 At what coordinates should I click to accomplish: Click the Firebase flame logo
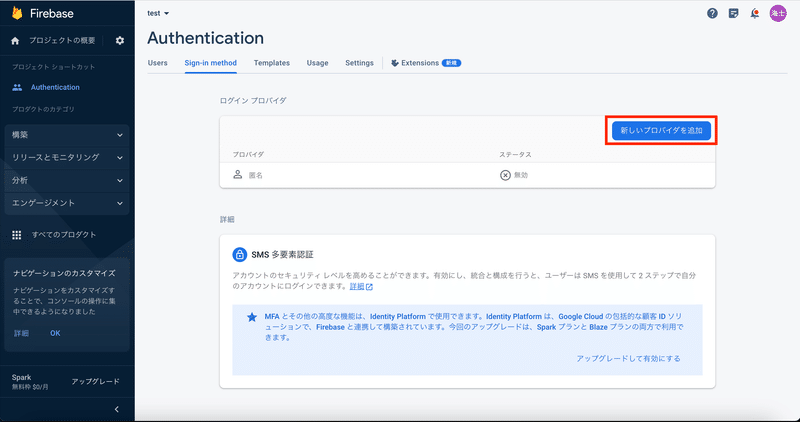click(17, 13)
